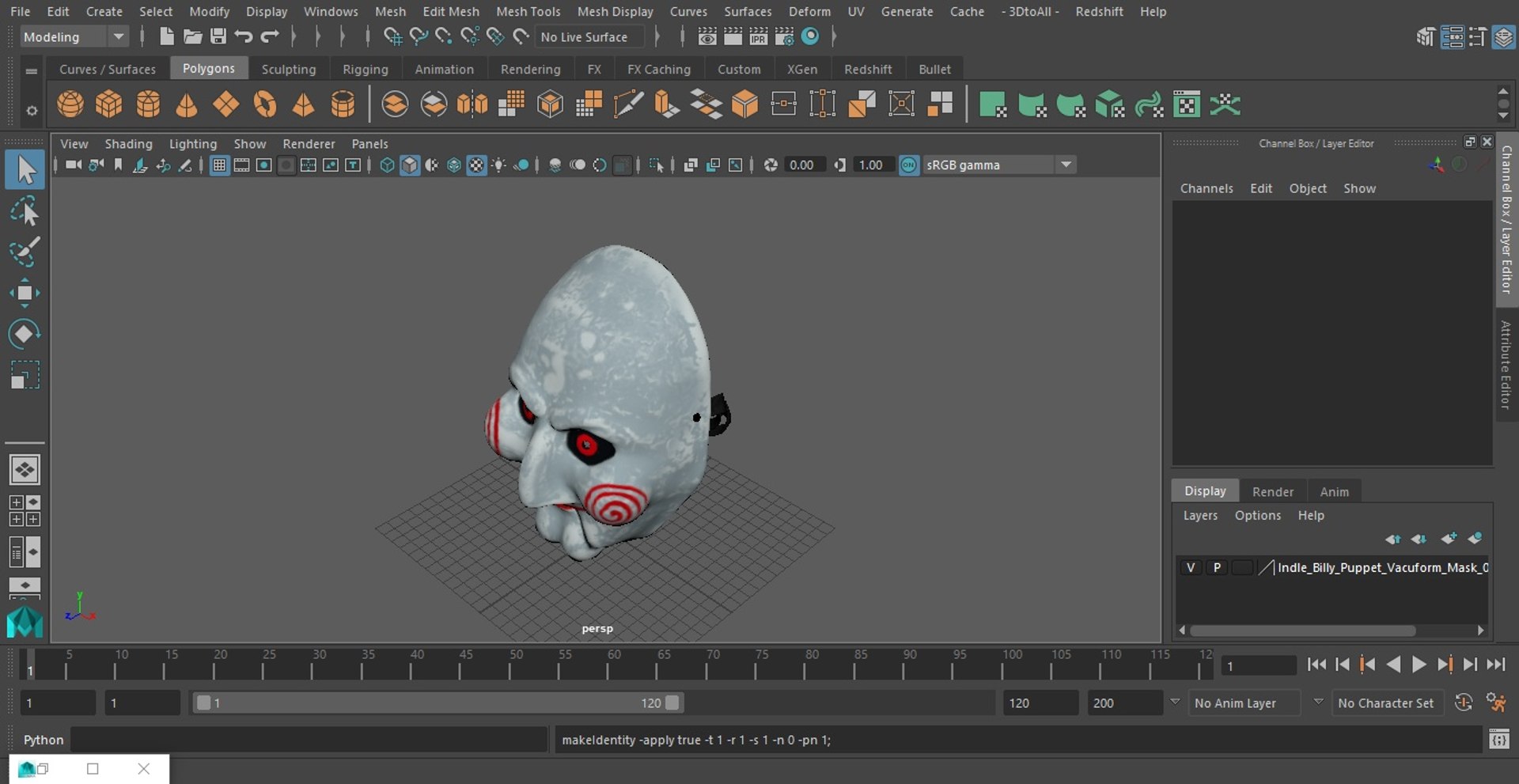Open the viewport Lighting menu
The height and width of the screenshot is (784, 1519).
coord(192,144)
